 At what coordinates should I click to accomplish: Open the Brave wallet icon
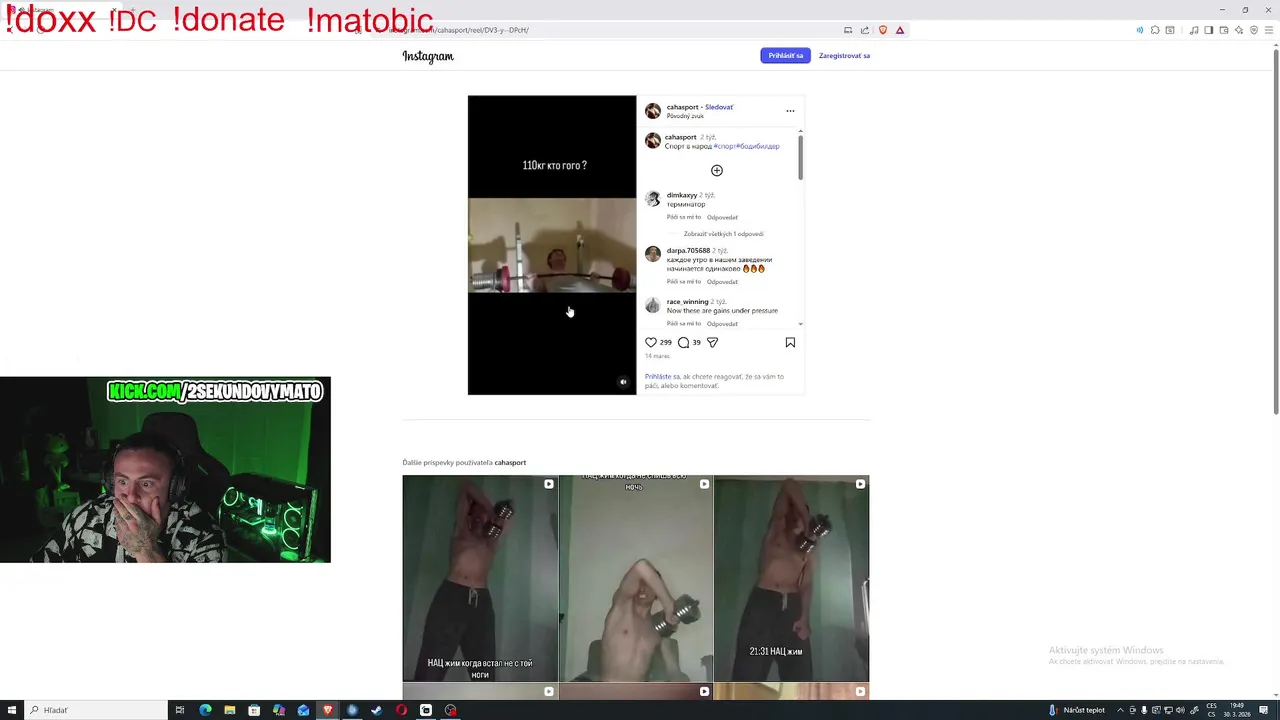click(1224, 30)
